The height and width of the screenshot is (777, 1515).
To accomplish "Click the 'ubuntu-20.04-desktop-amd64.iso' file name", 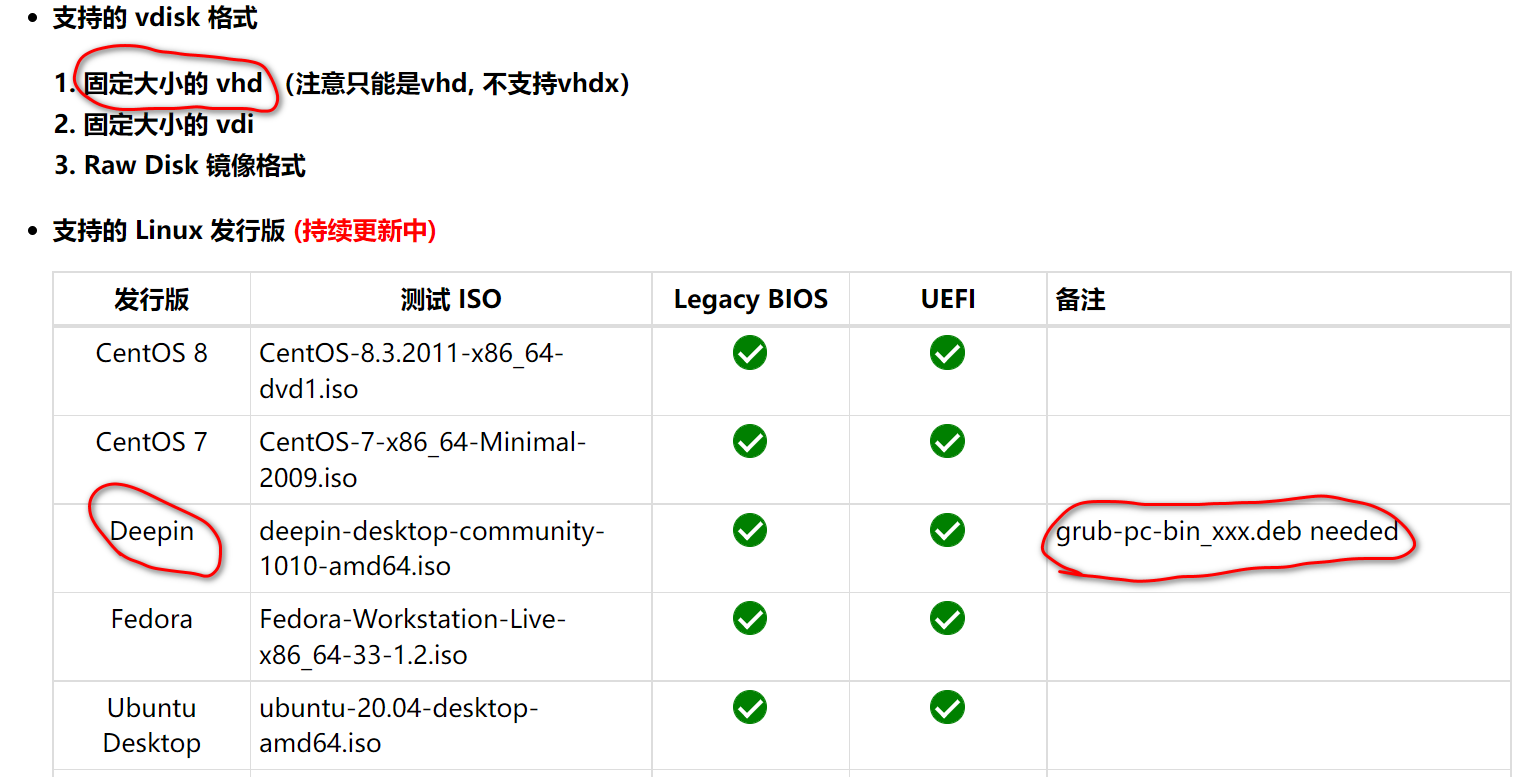I will (399, 725).
